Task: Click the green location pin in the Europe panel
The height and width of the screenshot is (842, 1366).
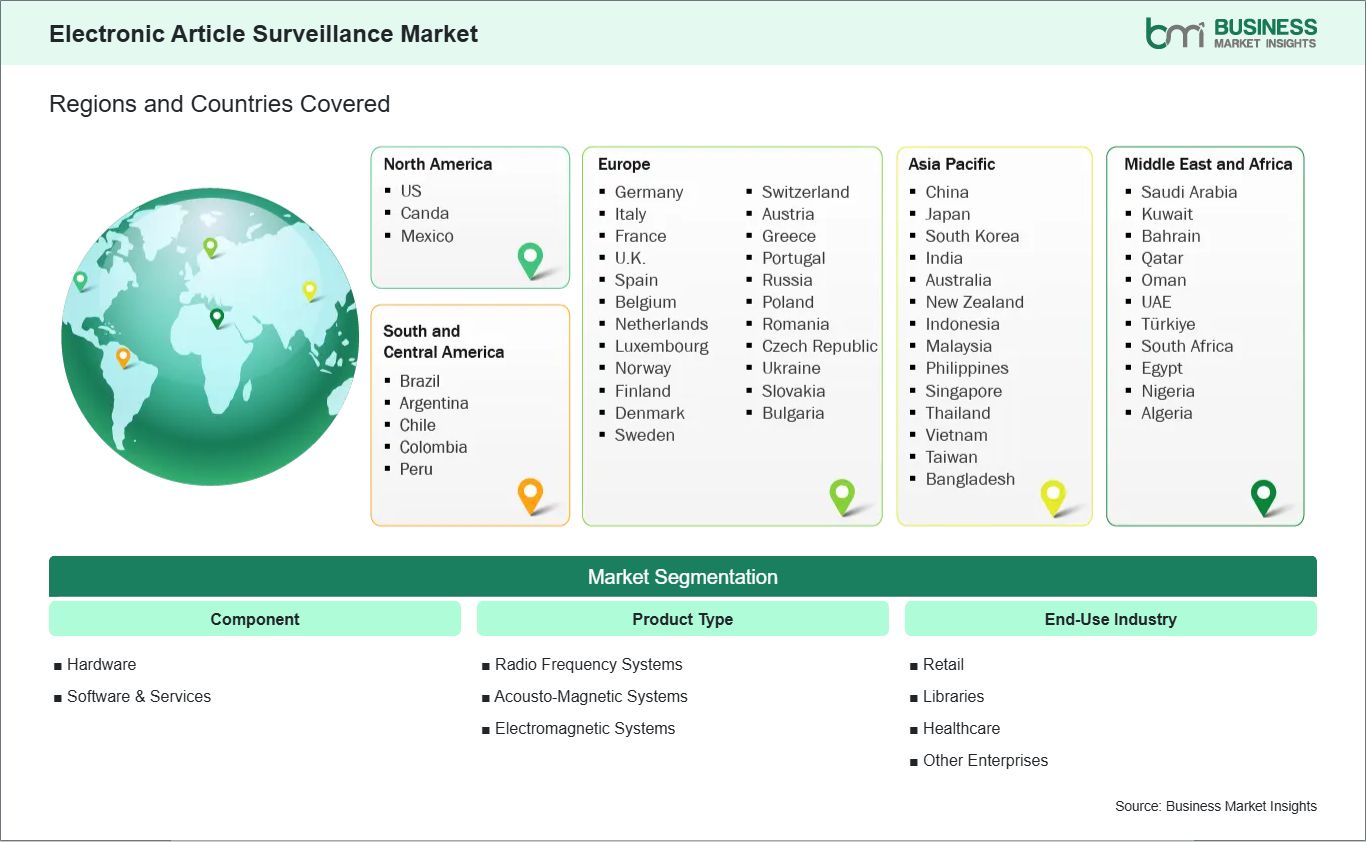Action: [x=842, y=495]
